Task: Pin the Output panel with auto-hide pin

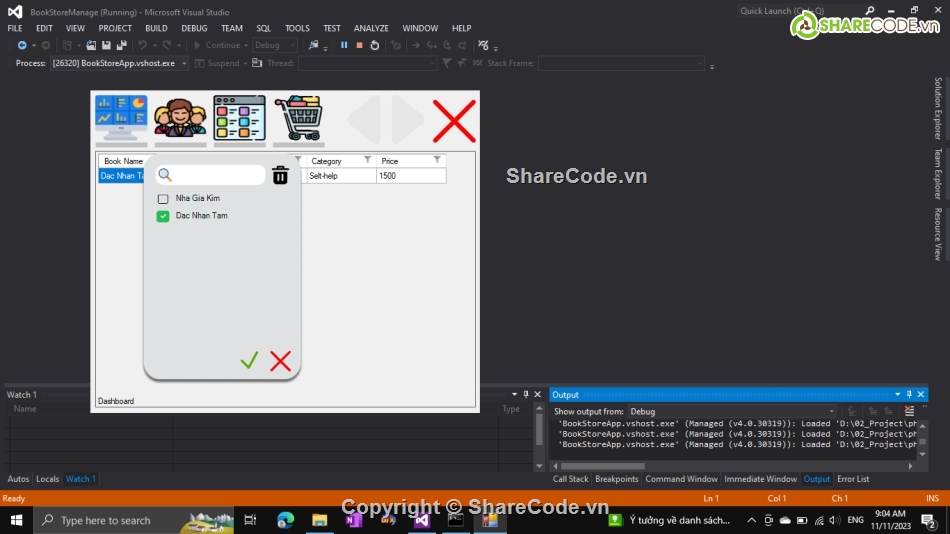Action: [x=909, y=395]
